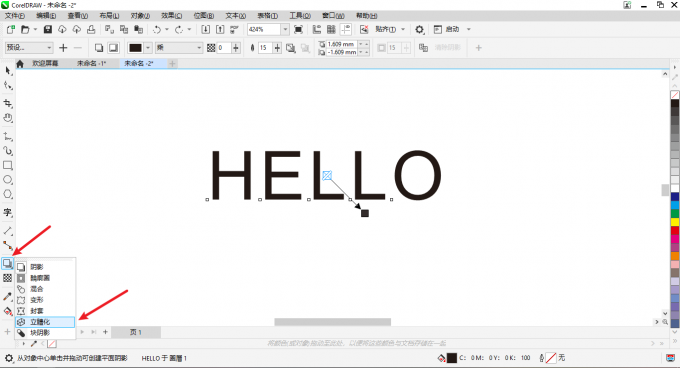680x368 pixels.
Task: Choose 阴影 Drop Shadow from flyout
Action: click(x=45, y=267)
